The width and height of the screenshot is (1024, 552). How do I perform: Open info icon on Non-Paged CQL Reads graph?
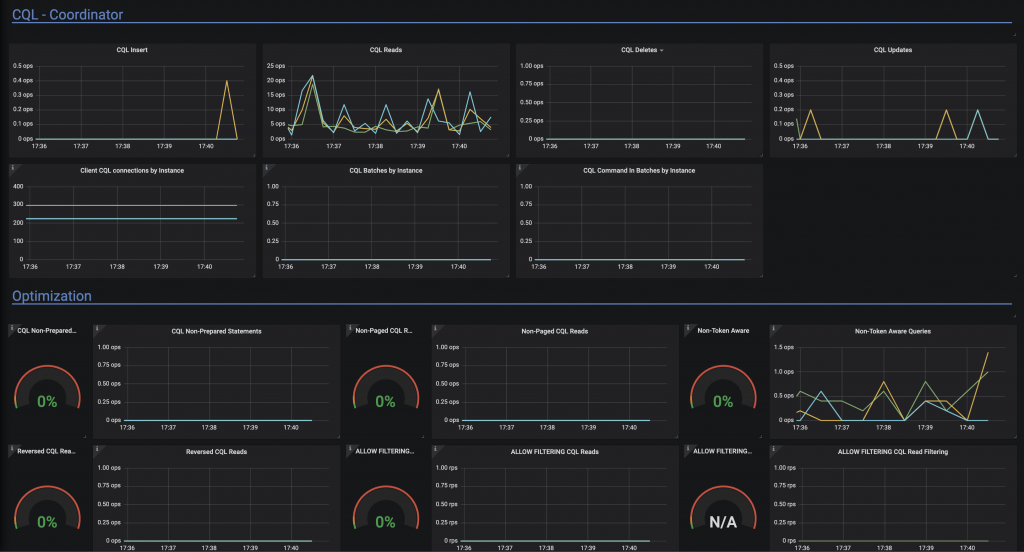click(435, 328)
